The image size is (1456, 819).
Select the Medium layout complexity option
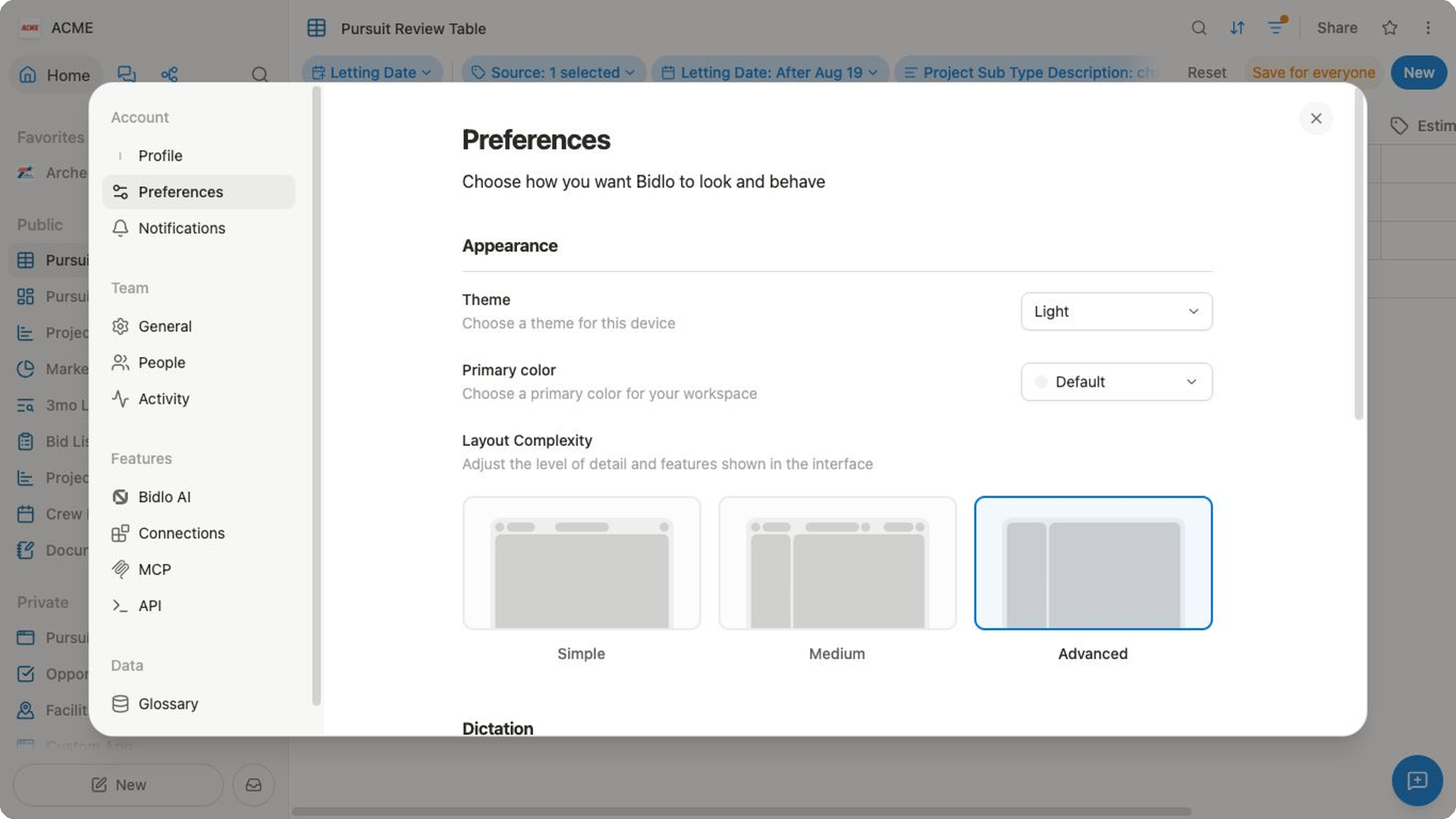(837, 563)
